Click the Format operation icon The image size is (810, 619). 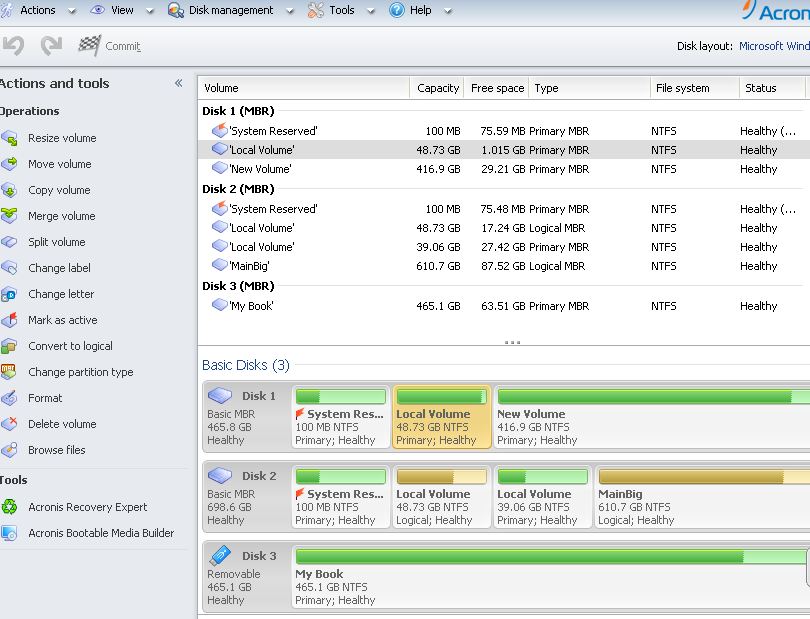pyautogui.click(x=9, y=398)
